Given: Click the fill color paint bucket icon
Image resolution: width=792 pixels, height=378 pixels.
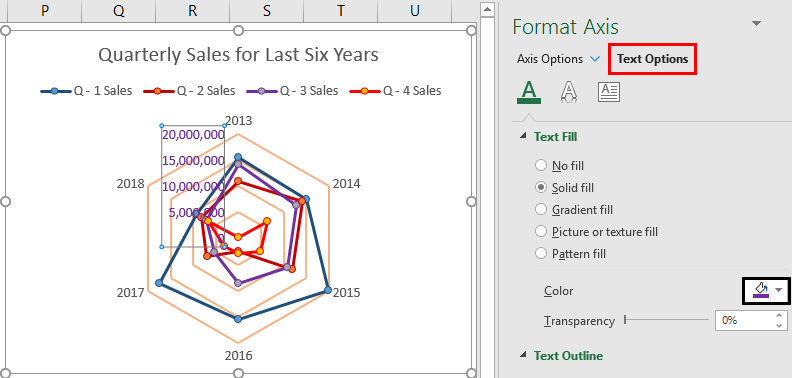Looking at the screenshot, I should coord(761,291).
